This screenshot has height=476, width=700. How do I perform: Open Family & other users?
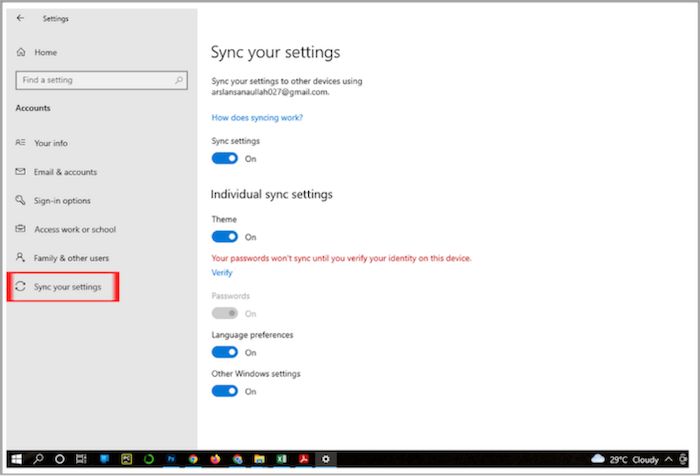click(70, 258)
